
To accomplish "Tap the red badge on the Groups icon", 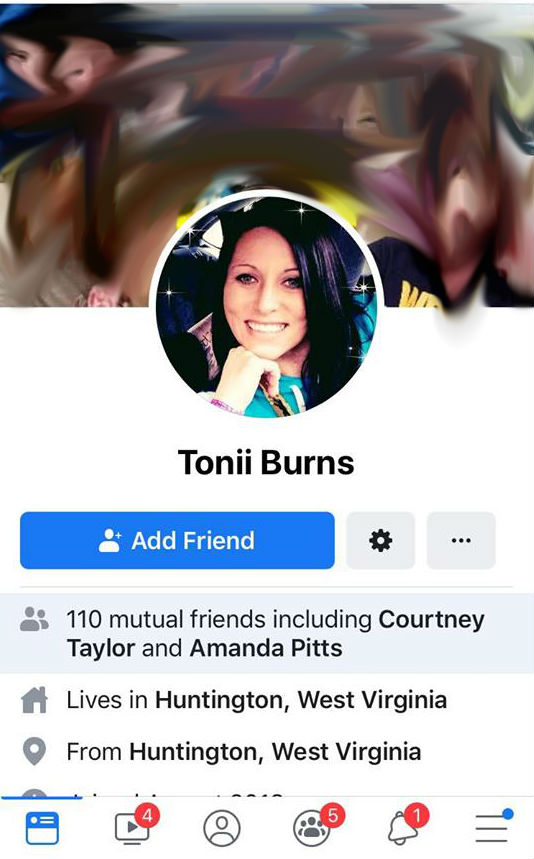I will click(332, 816).
